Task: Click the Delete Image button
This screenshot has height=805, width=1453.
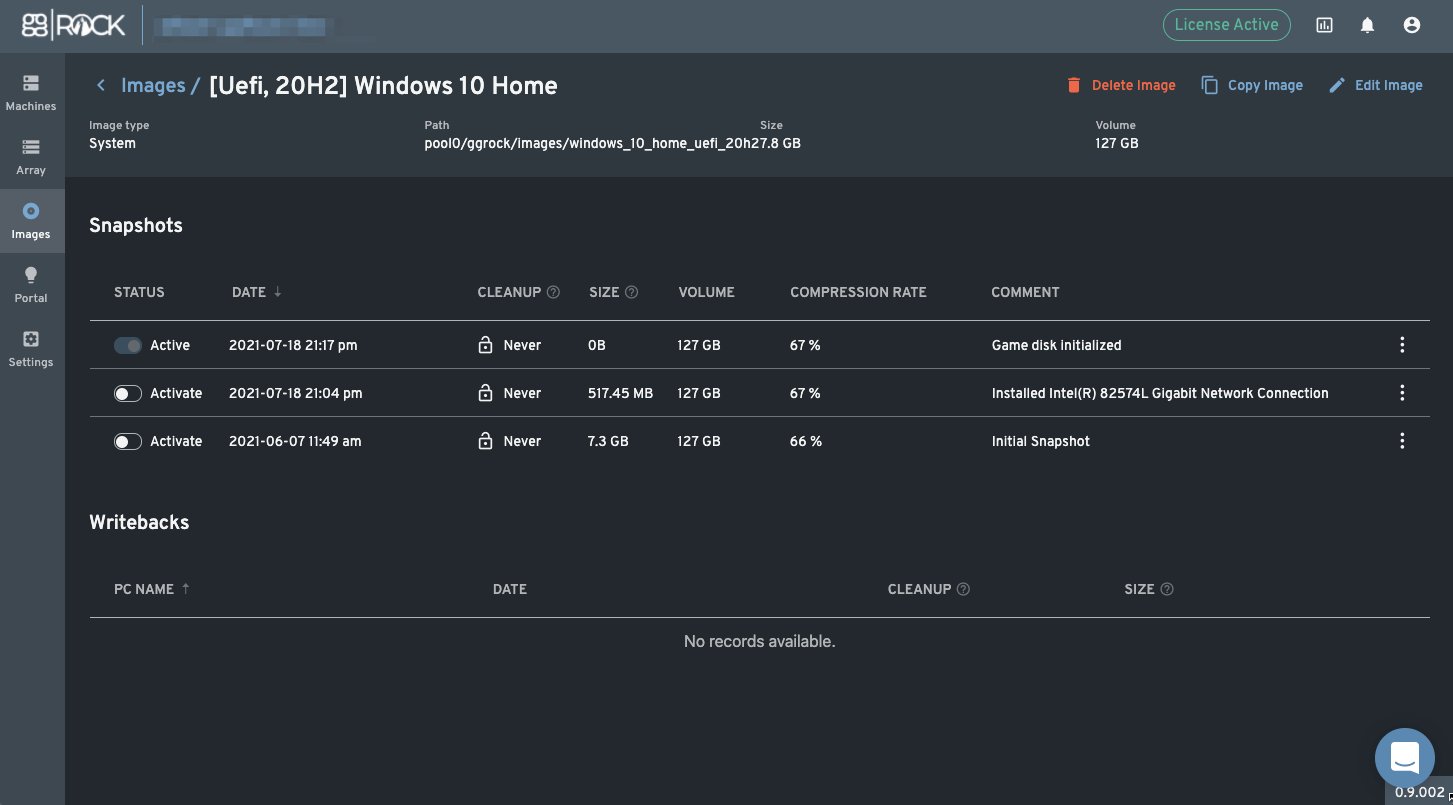Action: tap(1121, 85)
